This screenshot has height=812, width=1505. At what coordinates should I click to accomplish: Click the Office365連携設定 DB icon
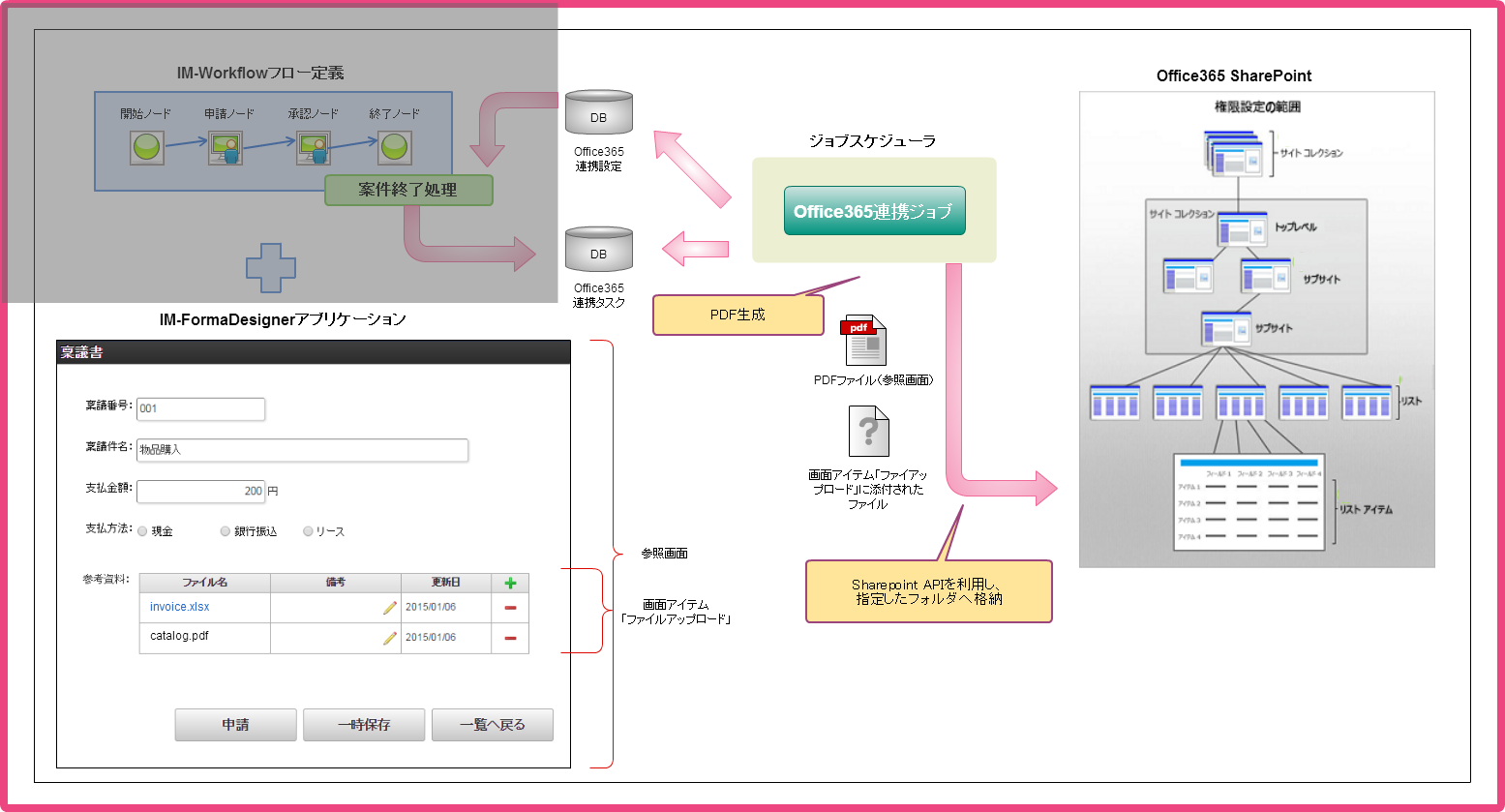(x=598, y=110)
